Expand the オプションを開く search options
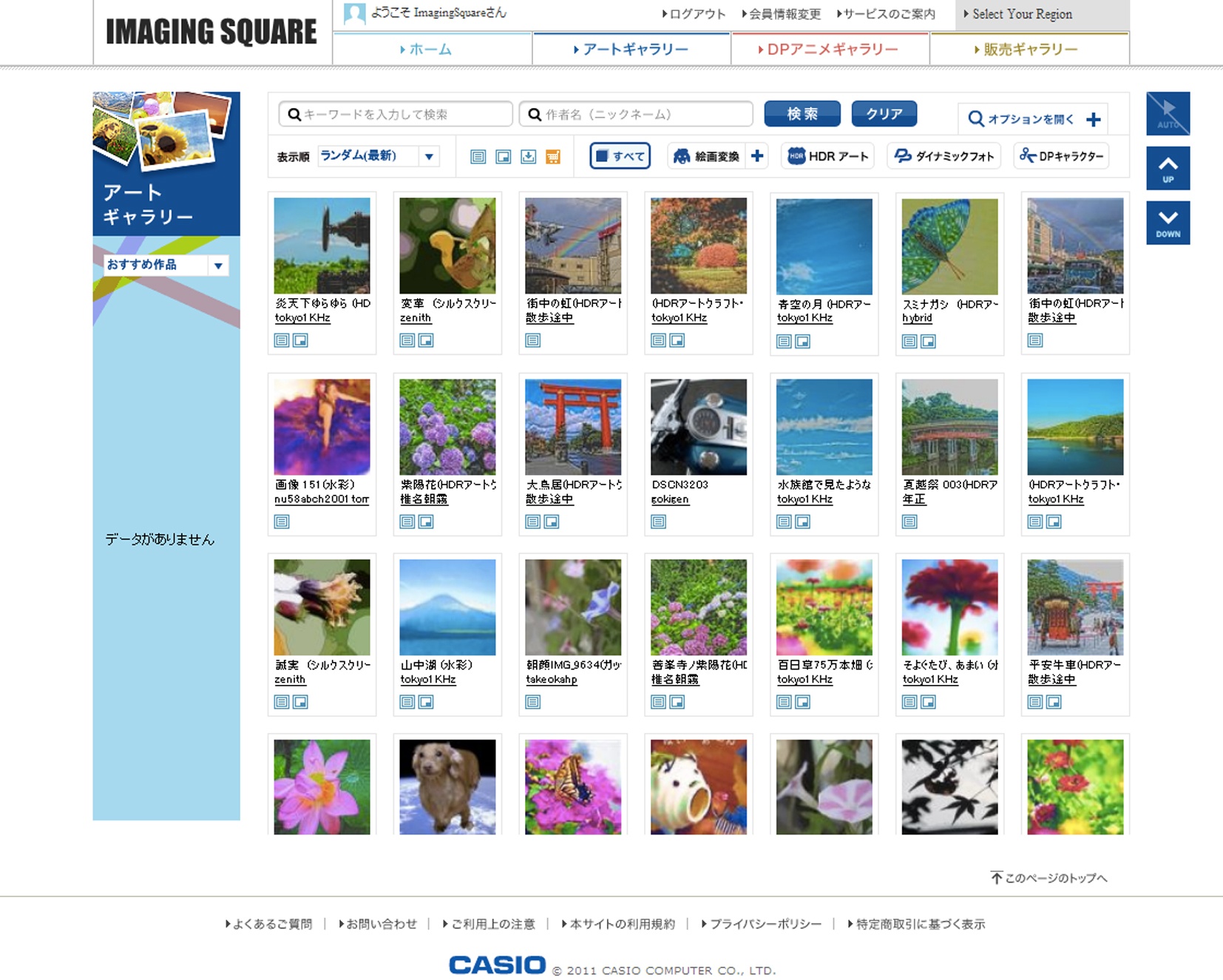The width and height of the screenshot is (1223, 980). tap(1034, 119)
